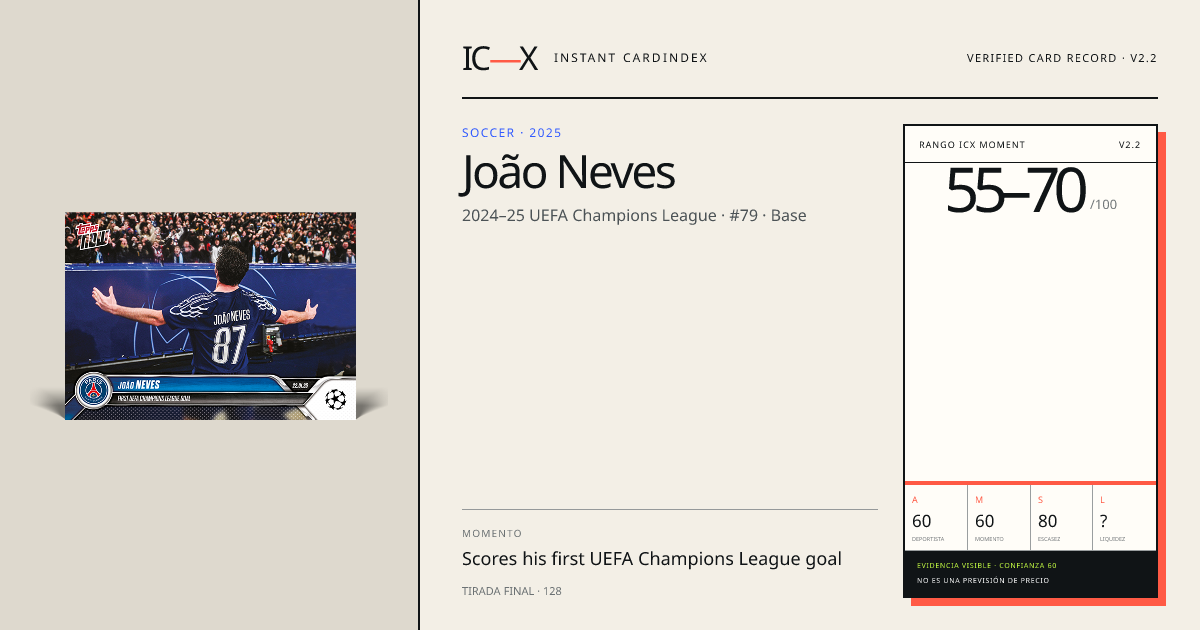Click the Tirada Final · 128 label
Image resolution: width=1200 pixels, height=630 pixels.
tap(512, 591)
